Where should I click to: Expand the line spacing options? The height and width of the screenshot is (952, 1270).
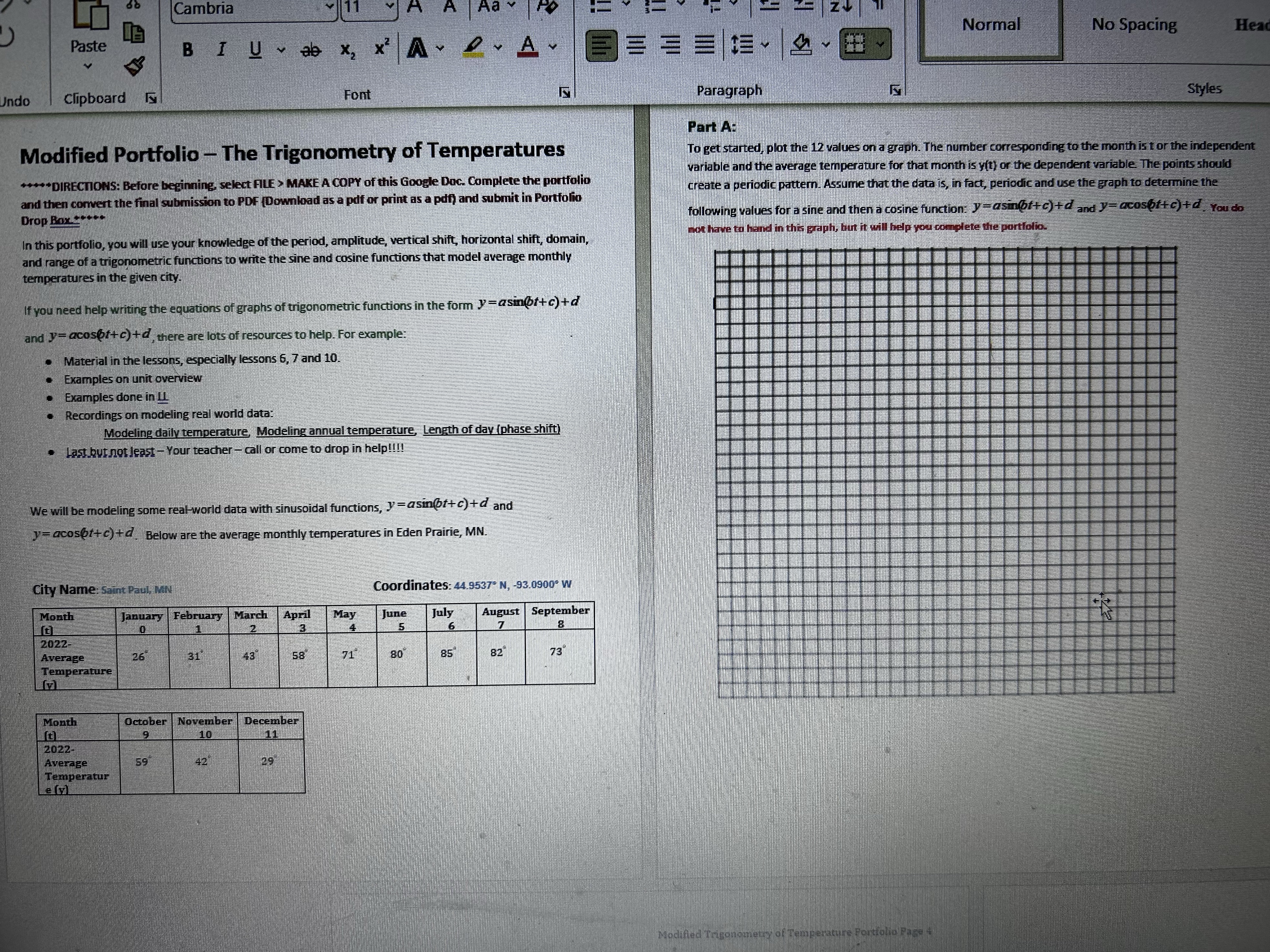[764, 44]
